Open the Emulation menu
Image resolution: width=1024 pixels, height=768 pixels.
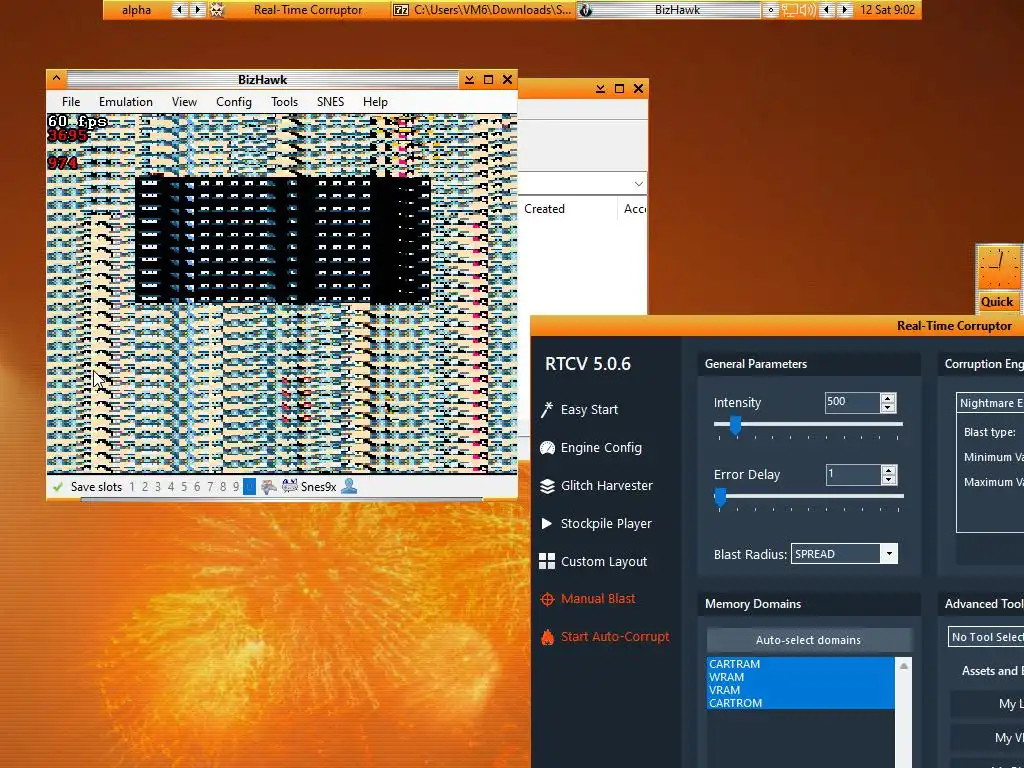126,102
